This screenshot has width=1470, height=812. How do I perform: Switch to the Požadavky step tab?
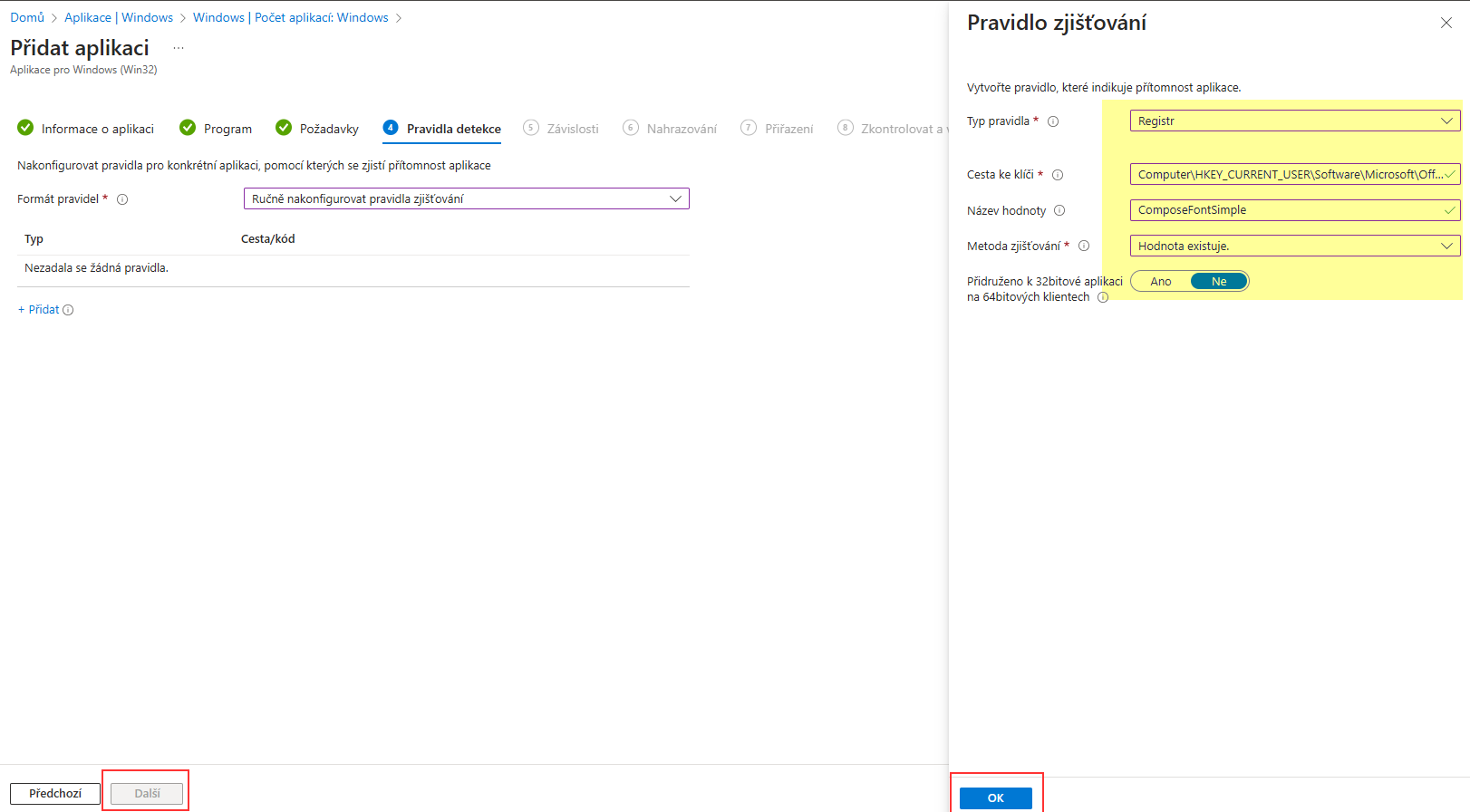(317, 129)
